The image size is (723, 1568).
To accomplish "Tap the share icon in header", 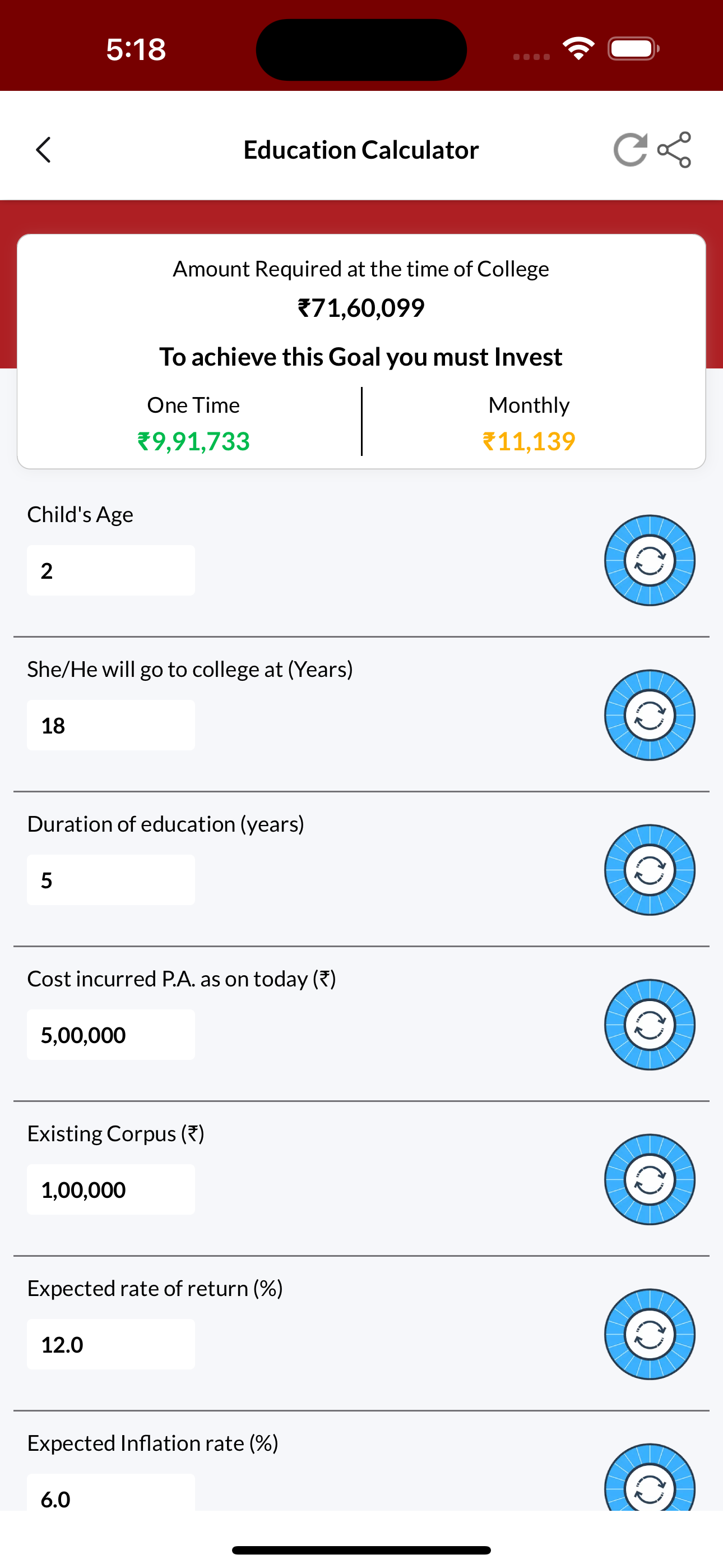I will pyautogui.click(x=674, y=150).
